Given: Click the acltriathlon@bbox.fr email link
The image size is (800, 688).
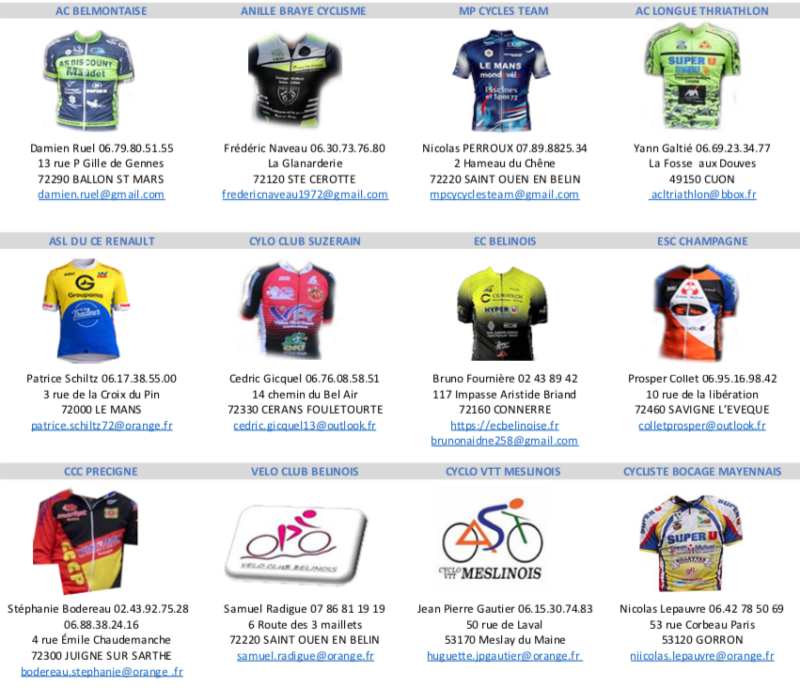Looking at the screenshot, I should click(x=703, y=194).
